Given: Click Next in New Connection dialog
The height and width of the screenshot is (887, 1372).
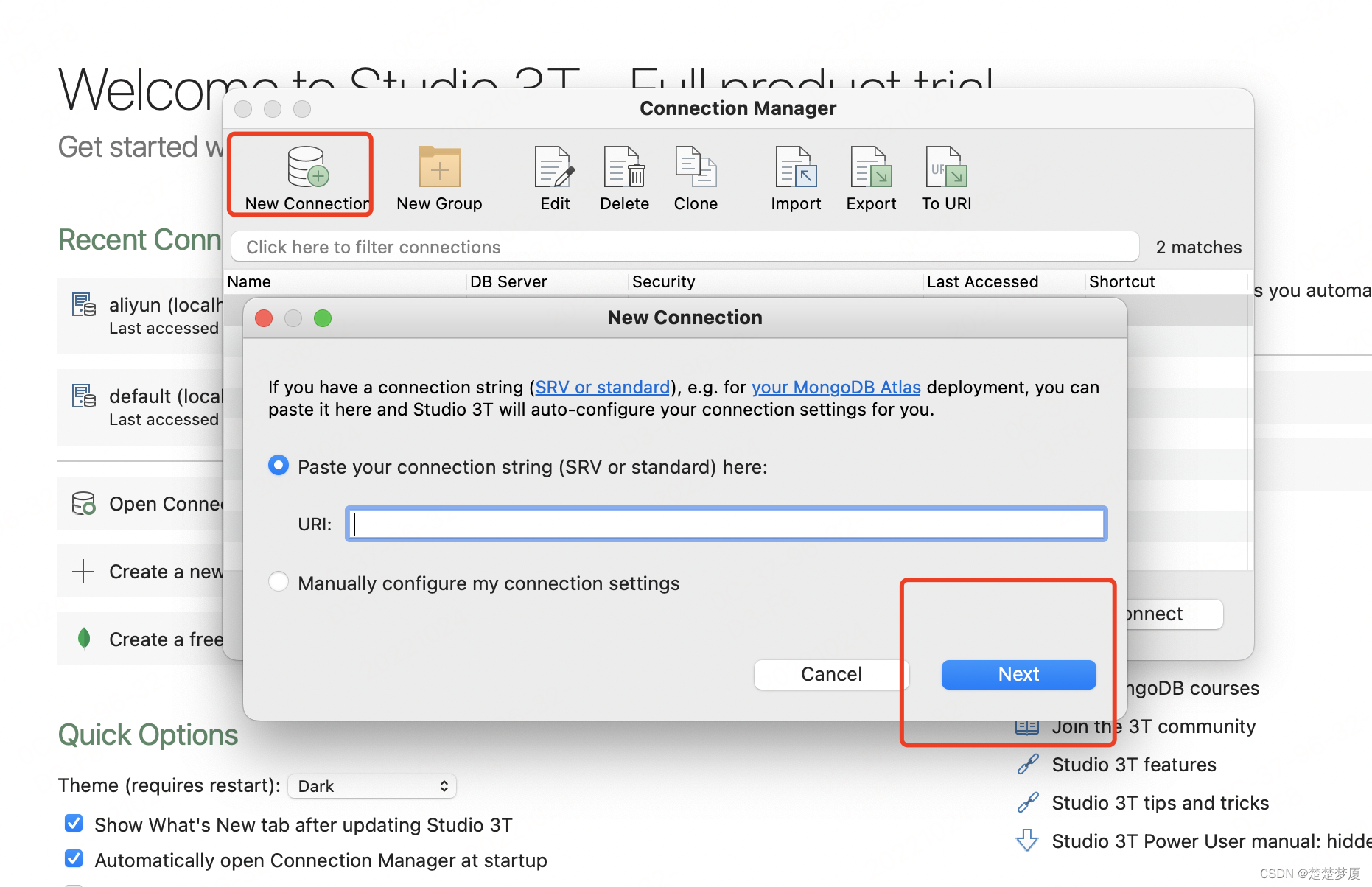Looking at the screenshot, I should coord(1019,674).
